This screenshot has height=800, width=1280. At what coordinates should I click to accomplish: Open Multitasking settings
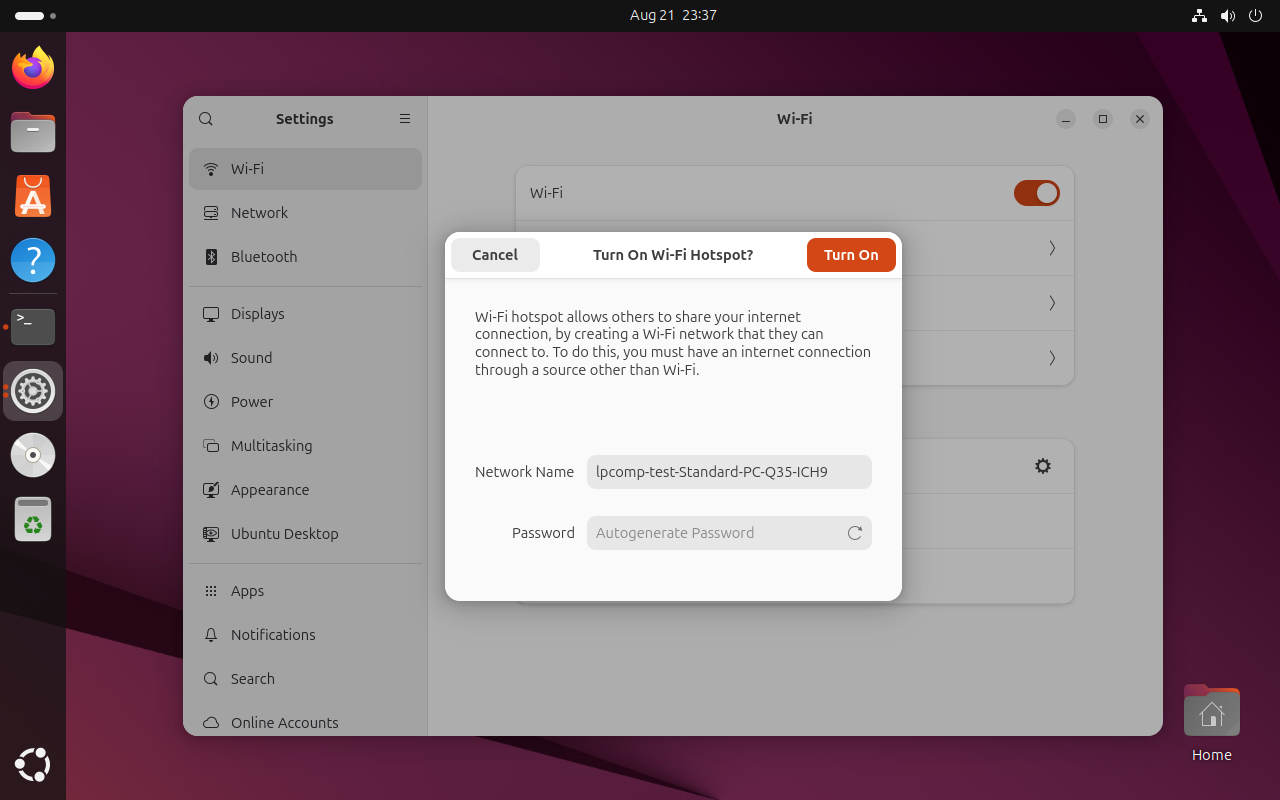(305, 446)
